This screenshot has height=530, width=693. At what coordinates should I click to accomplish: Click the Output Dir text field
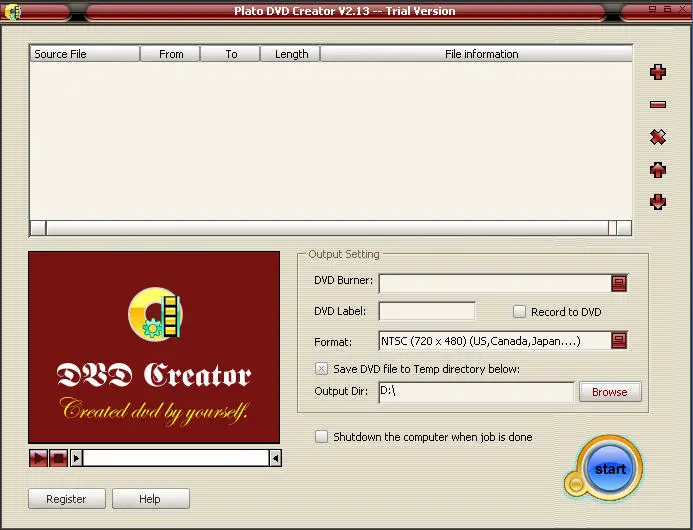476,392
